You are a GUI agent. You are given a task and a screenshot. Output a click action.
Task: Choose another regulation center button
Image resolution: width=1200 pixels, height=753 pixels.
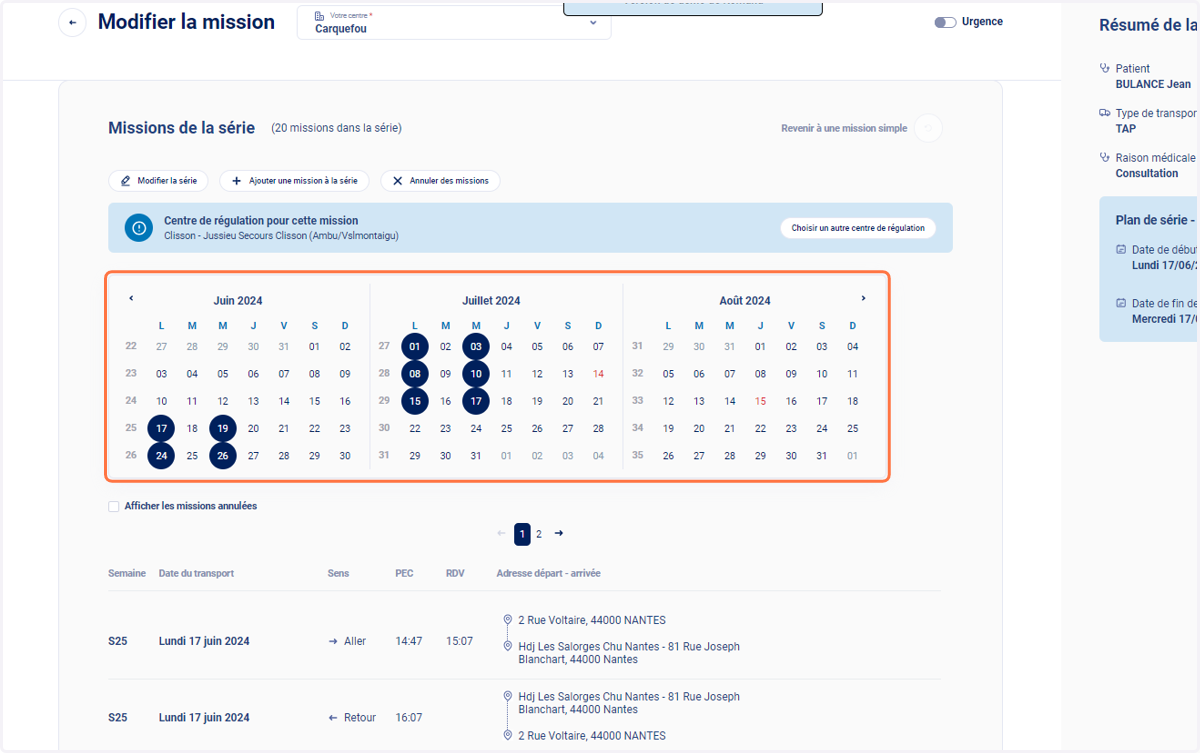point(858,228)
